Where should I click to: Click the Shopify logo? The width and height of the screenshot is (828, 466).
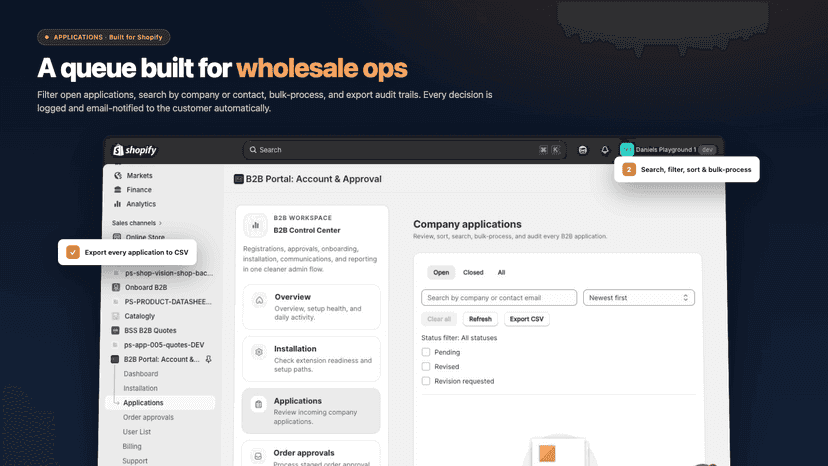tap(135, 150)
